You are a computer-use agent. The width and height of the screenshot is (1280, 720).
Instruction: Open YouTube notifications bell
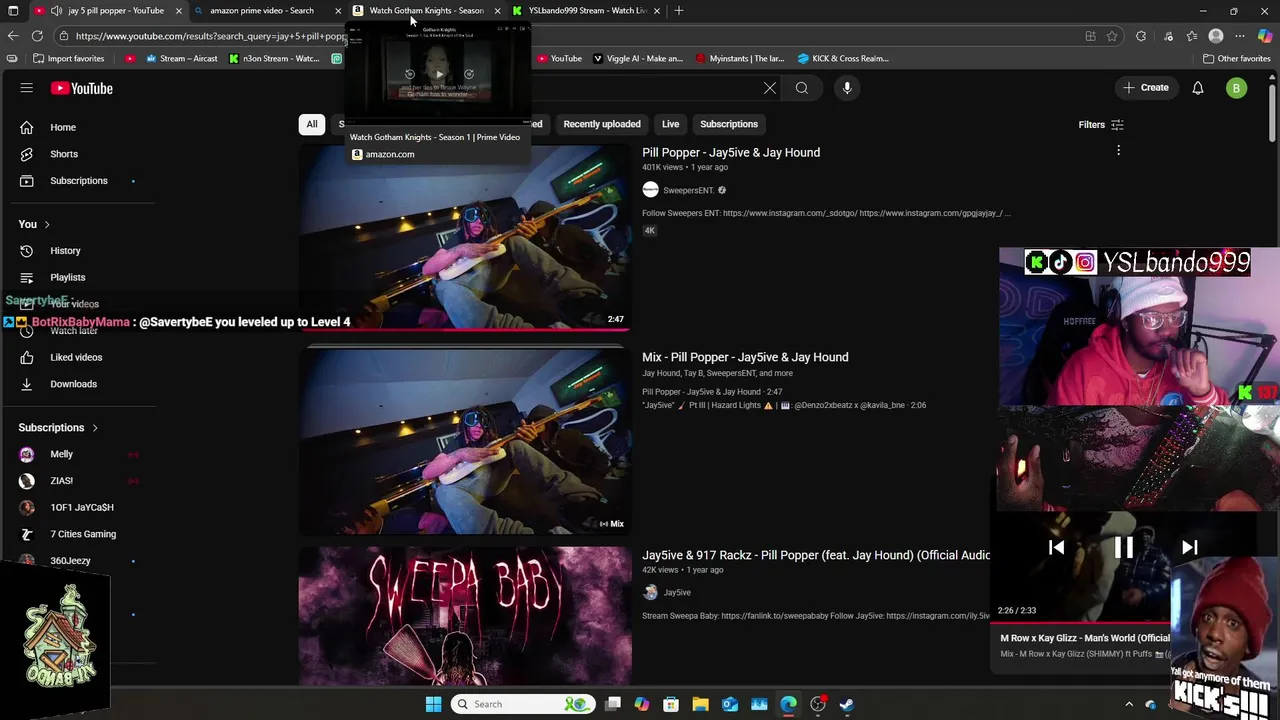1198,88
